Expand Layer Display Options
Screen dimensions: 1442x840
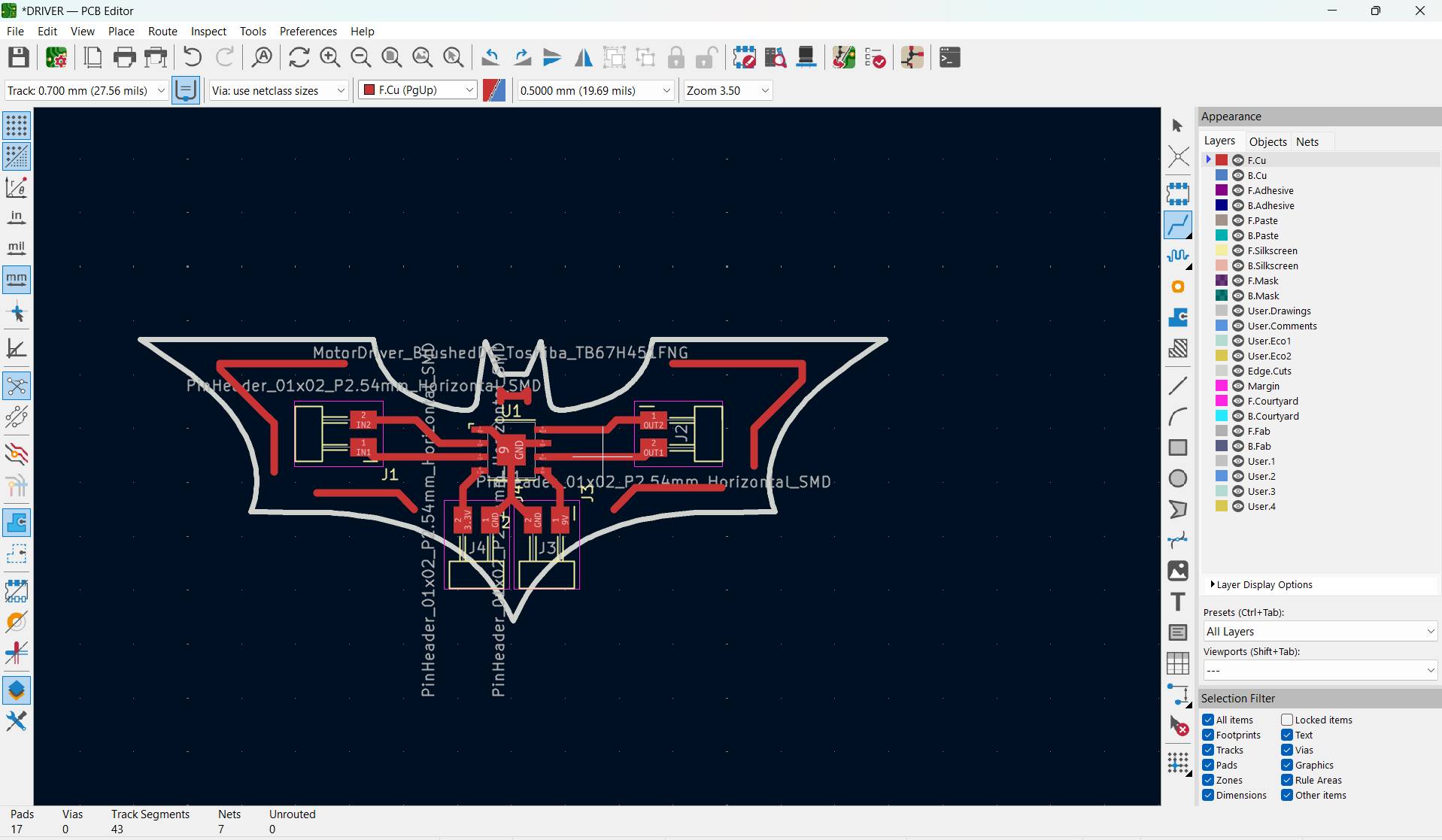click(1264, 584)
